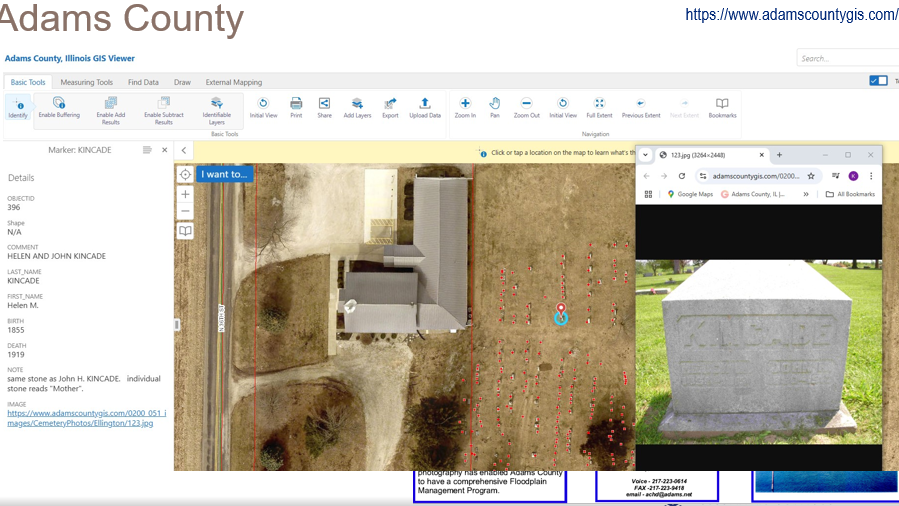Open the map bookmarks book icon

[x=185, y=231]
